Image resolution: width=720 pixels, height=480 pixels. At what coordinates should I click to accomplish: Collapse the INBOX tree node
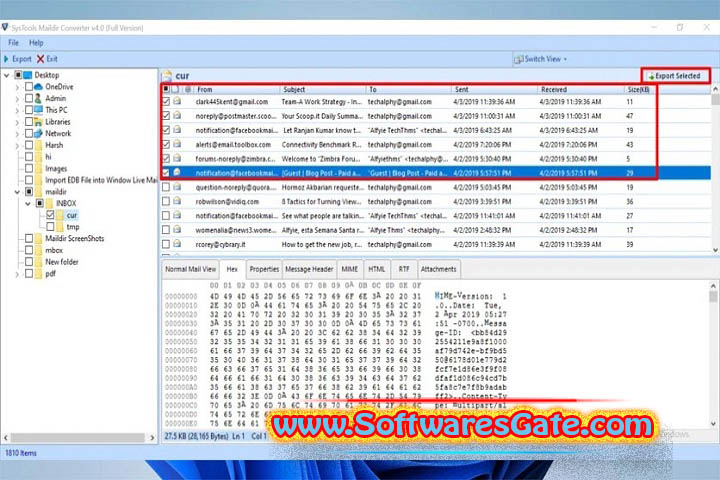pyautogui.click(x=28, y=203)
